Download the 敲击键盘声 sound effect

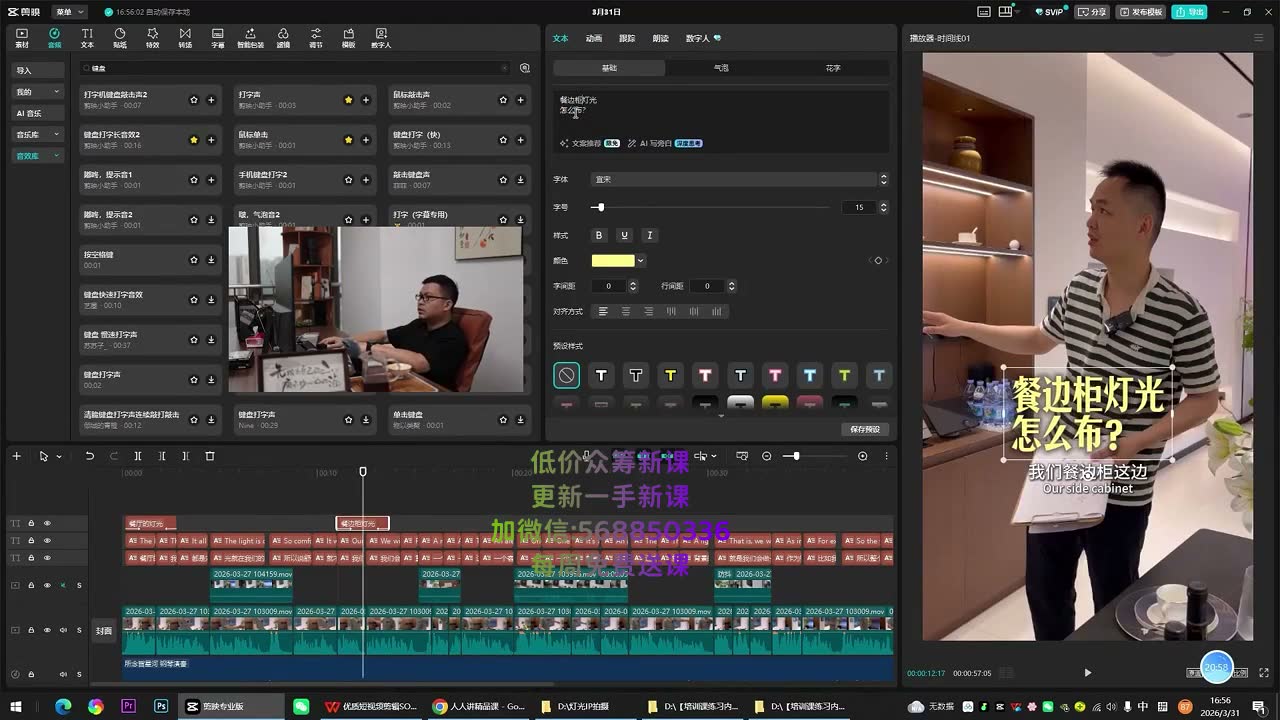(521, 180)
